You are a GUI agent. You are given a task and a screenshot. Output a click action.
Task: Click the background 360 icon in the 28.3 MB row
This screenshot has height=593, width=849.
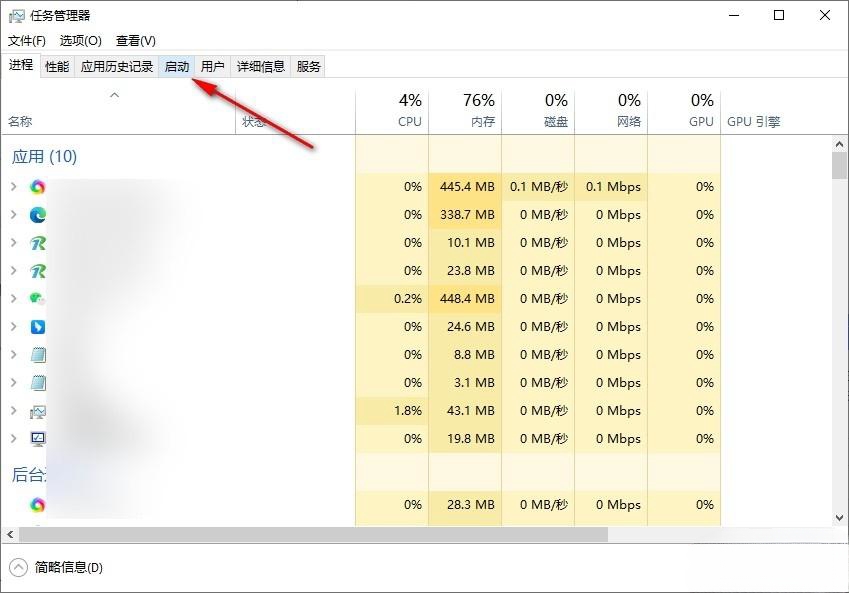tap(37, 505)
